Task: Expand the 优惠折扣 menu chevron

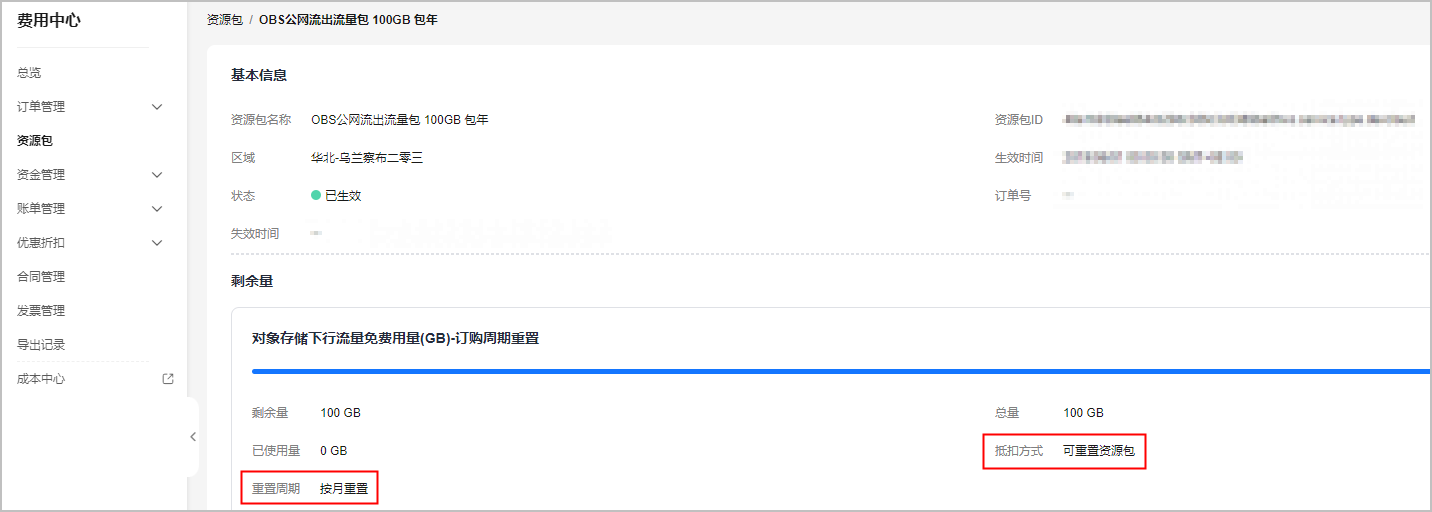Action: point(157,243)
